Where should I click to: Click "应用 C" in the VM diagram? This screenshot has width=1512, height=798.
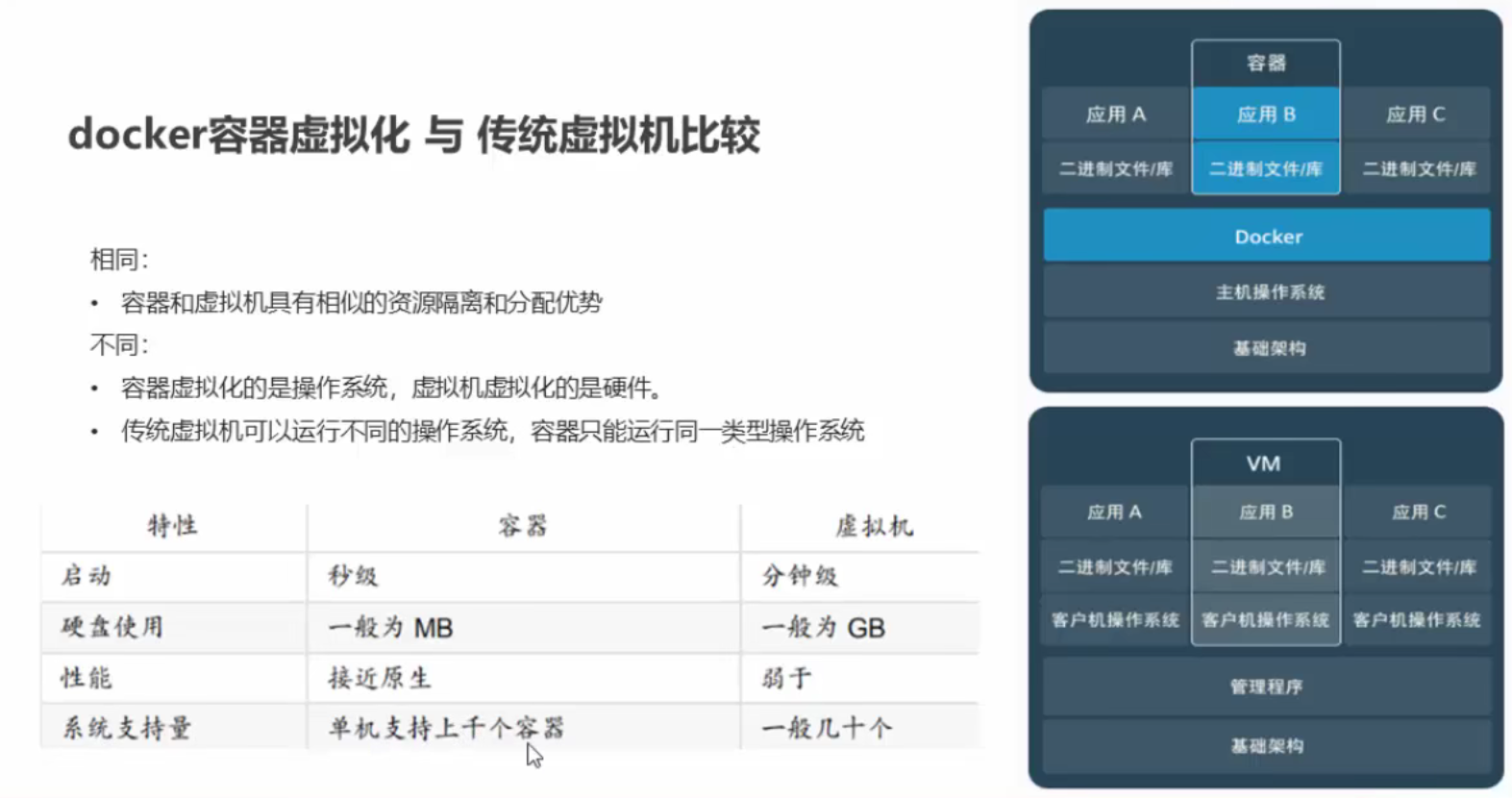click(1418, 512)
